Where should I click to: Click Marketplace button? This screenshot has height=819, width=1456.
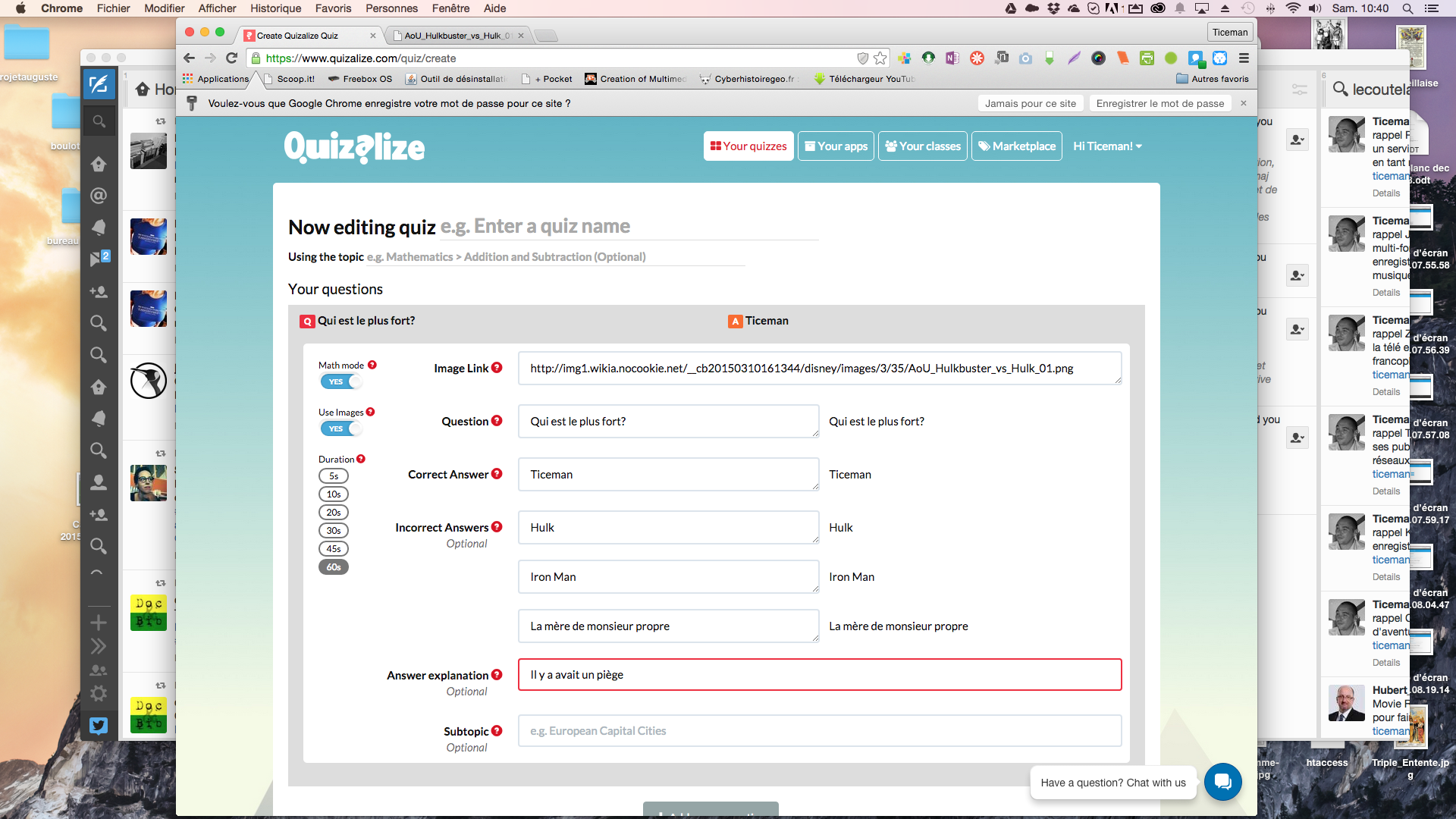pos(1016,146)
